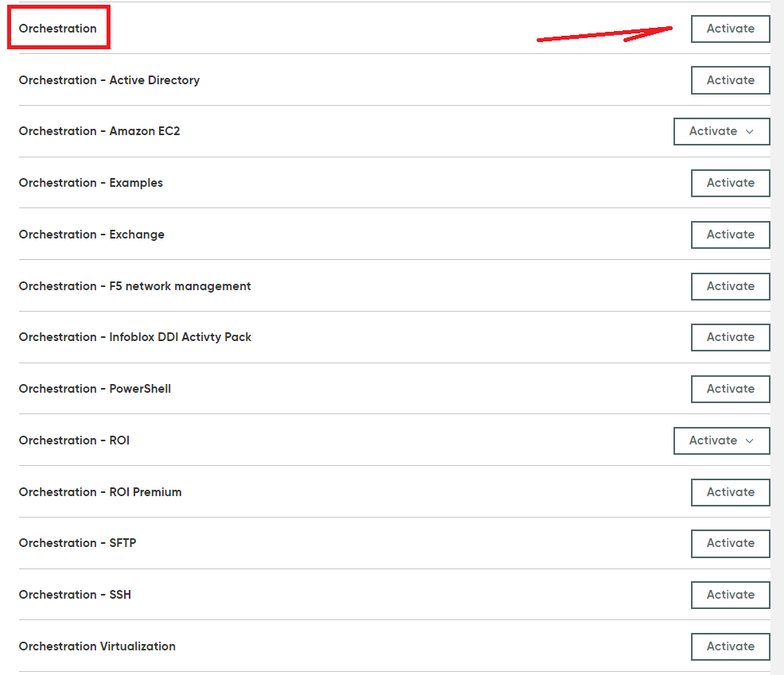Activate Orchestration - SFTP plugin
The height and width of the screenshot is (675, 784).
(730, 544)
